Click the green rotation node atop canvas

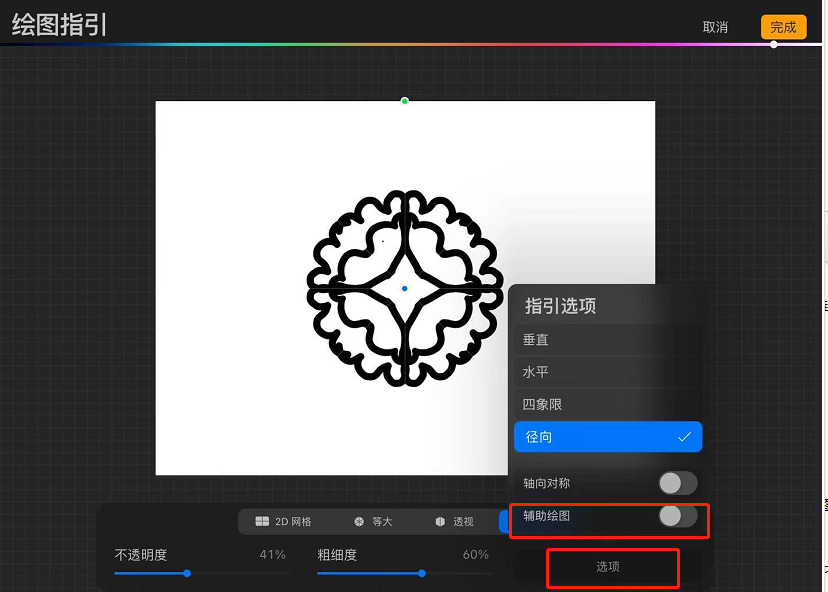(x=404, y=101)
